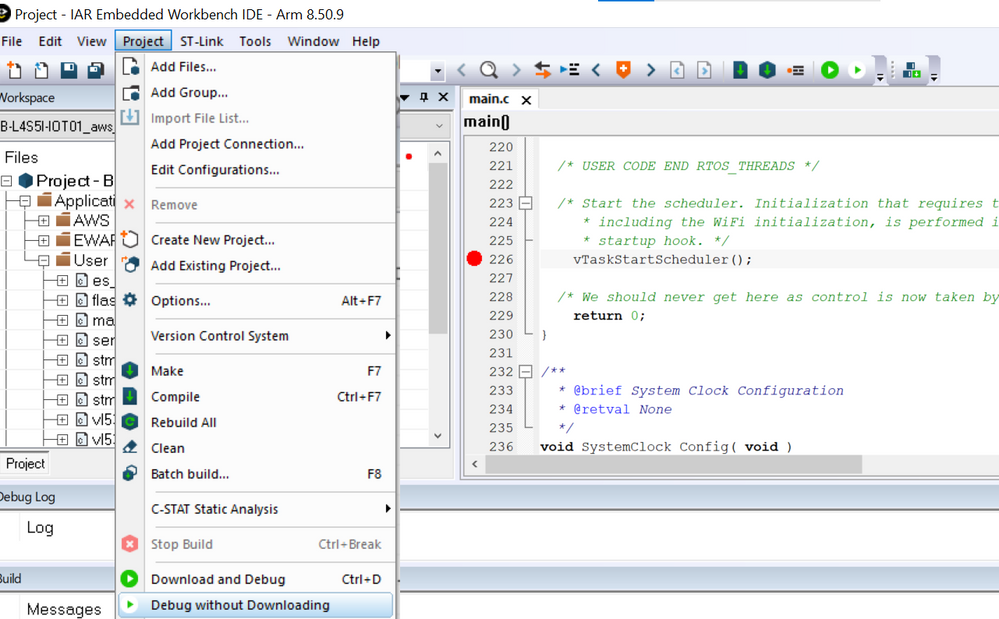Click the main() function selector field
This screenshot has height=619, width=999.
coord(730,122)
